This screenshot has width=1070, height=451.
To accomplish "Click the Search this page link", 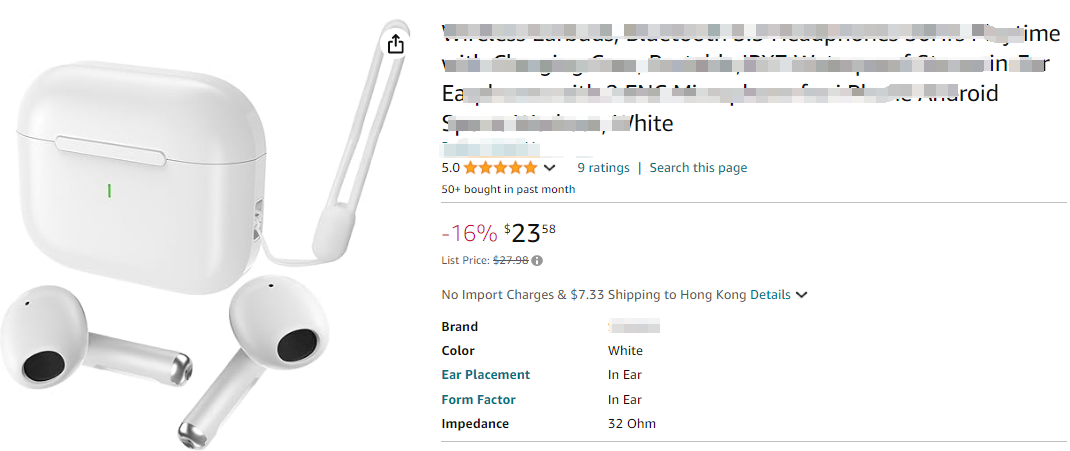I will [x=698, y=168].
